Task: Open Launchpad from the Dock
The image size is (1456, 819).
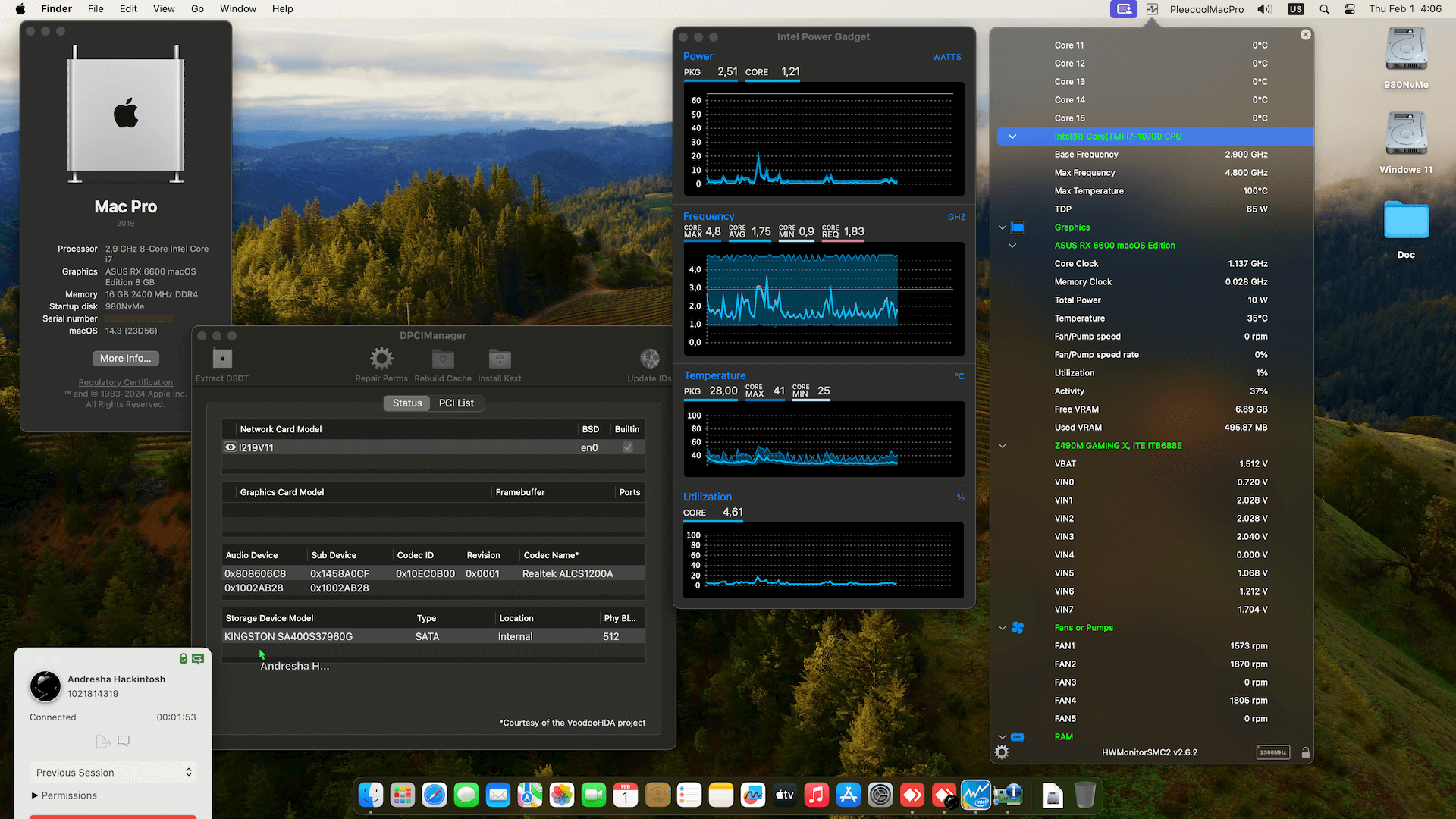Action: [x=403, y=795]
